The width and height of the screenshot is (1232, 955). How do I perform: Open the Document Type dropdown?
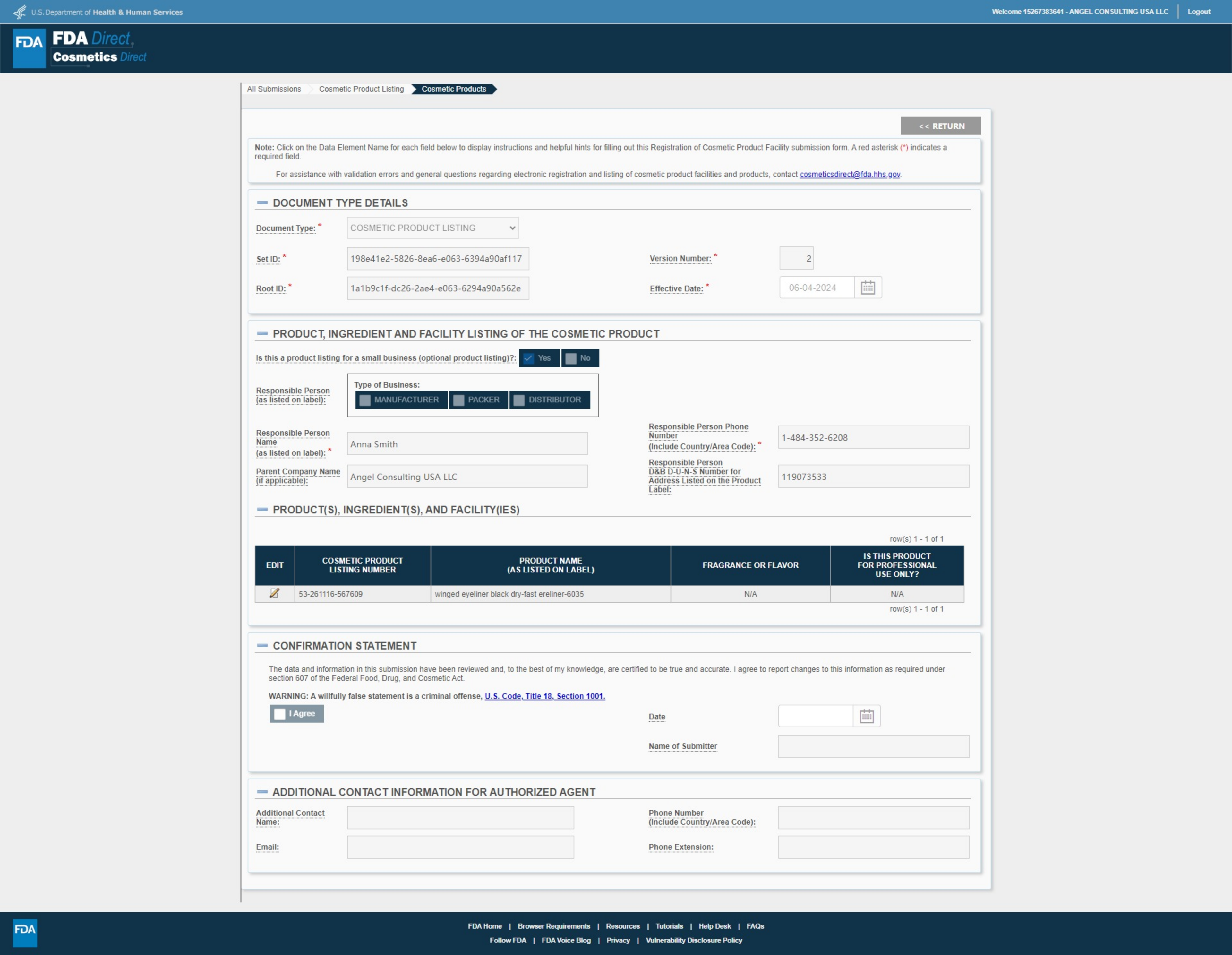[433, 228]
